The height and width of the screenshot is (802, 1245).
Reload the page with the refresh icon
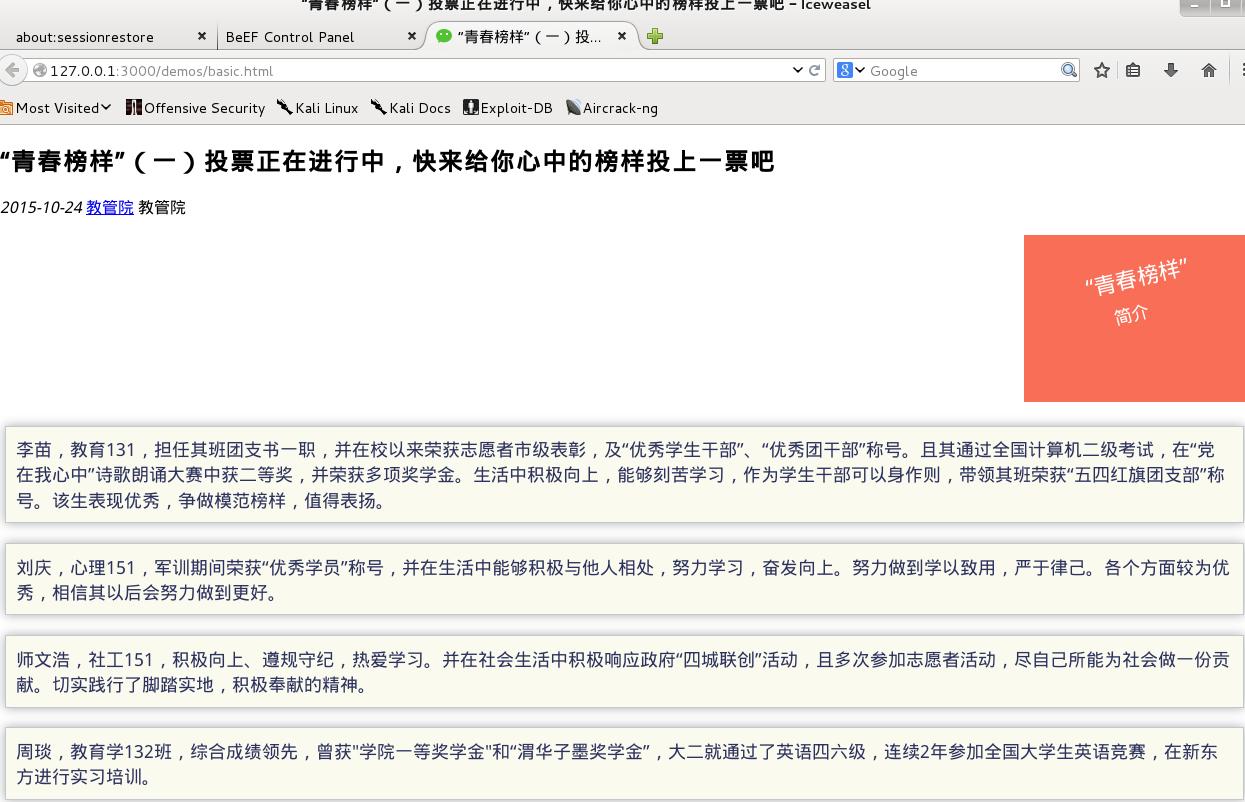click(815, 70)
